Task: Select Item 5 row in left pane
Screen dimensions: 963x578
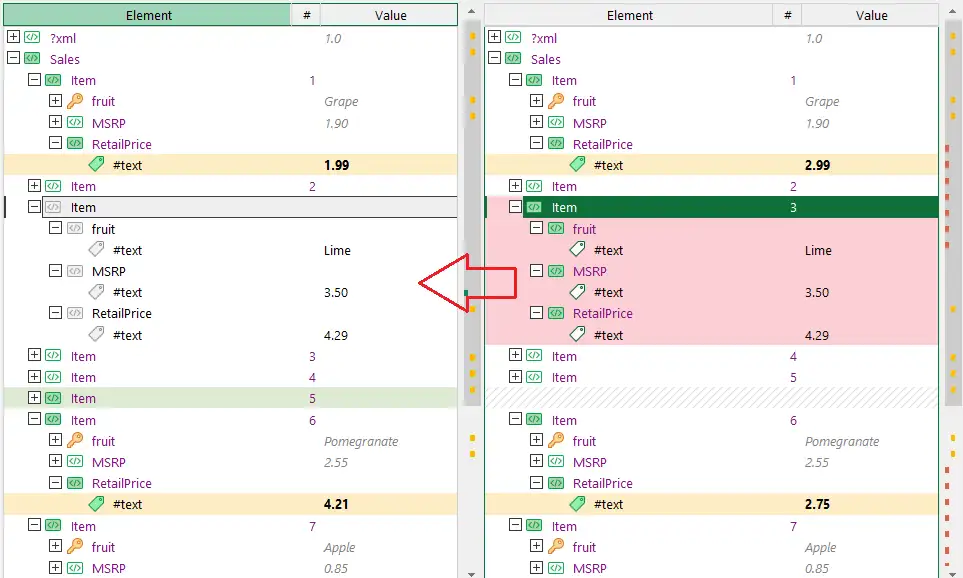Action: point(230,398)
